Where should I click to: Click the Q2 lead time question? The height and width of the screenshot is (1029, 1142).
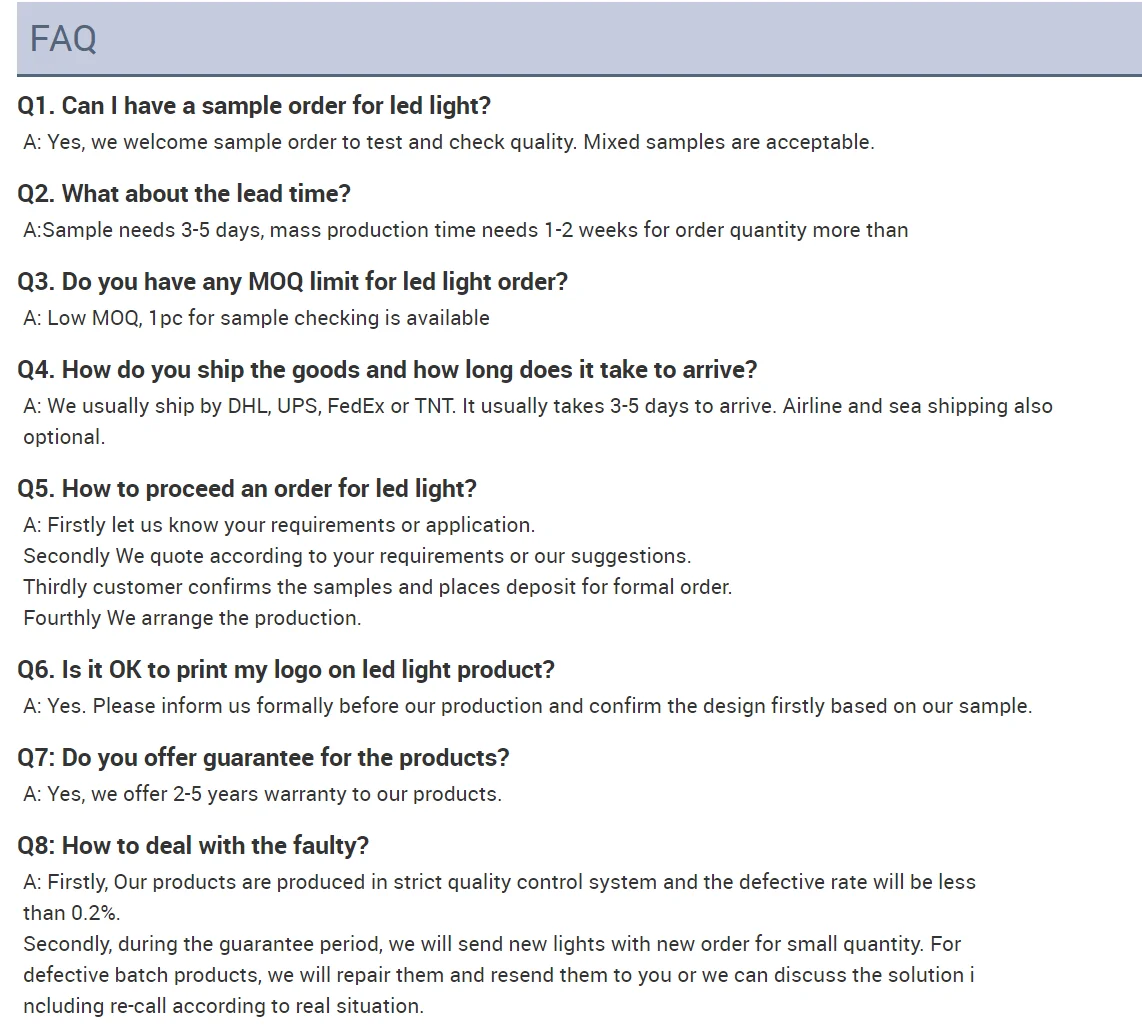point(184,194)
